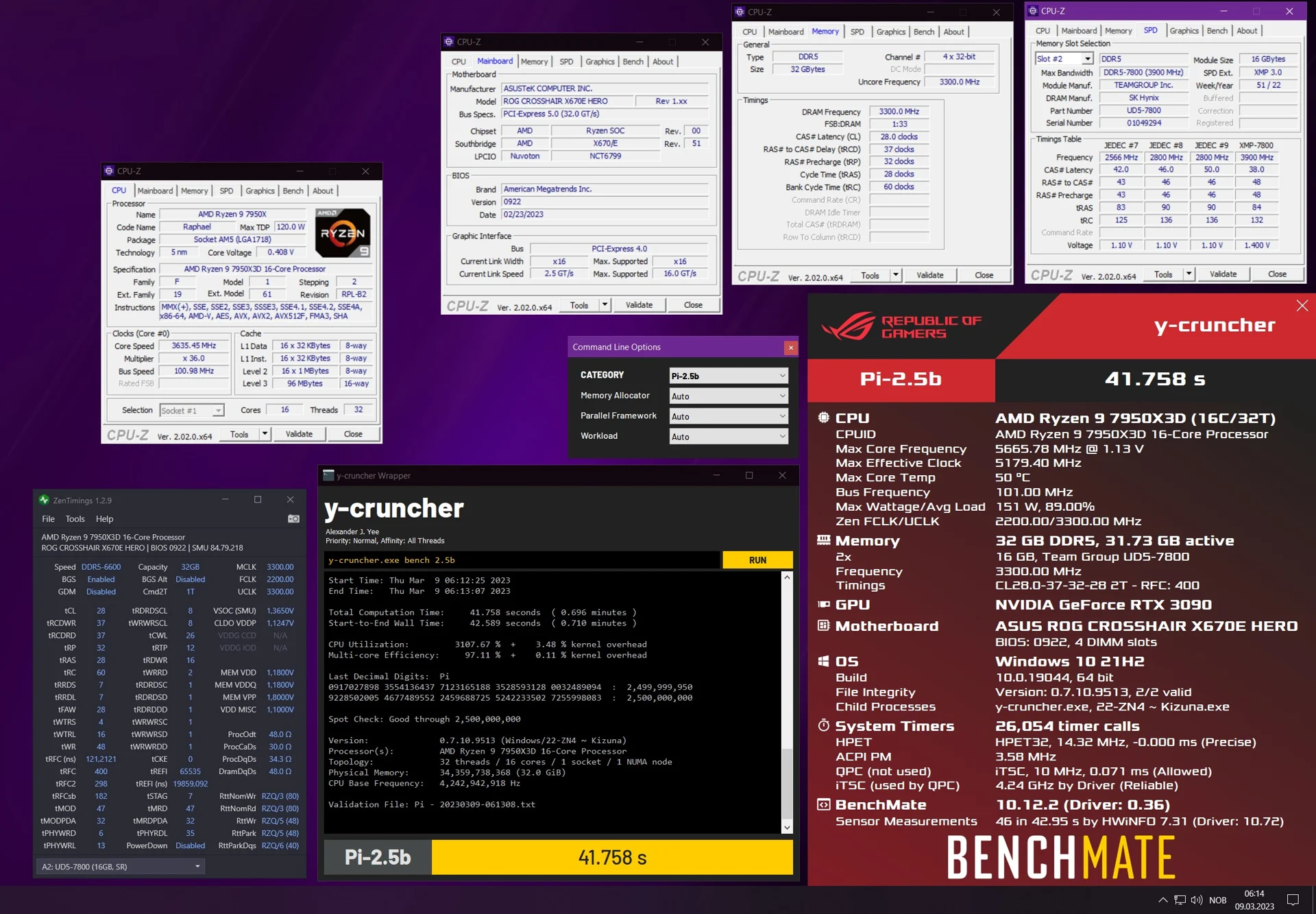Viewport: 1316px width, 914px height.
Task: Click the AMD Ryzen logo in CPU-Z
Action: click(x=343, y=233)
